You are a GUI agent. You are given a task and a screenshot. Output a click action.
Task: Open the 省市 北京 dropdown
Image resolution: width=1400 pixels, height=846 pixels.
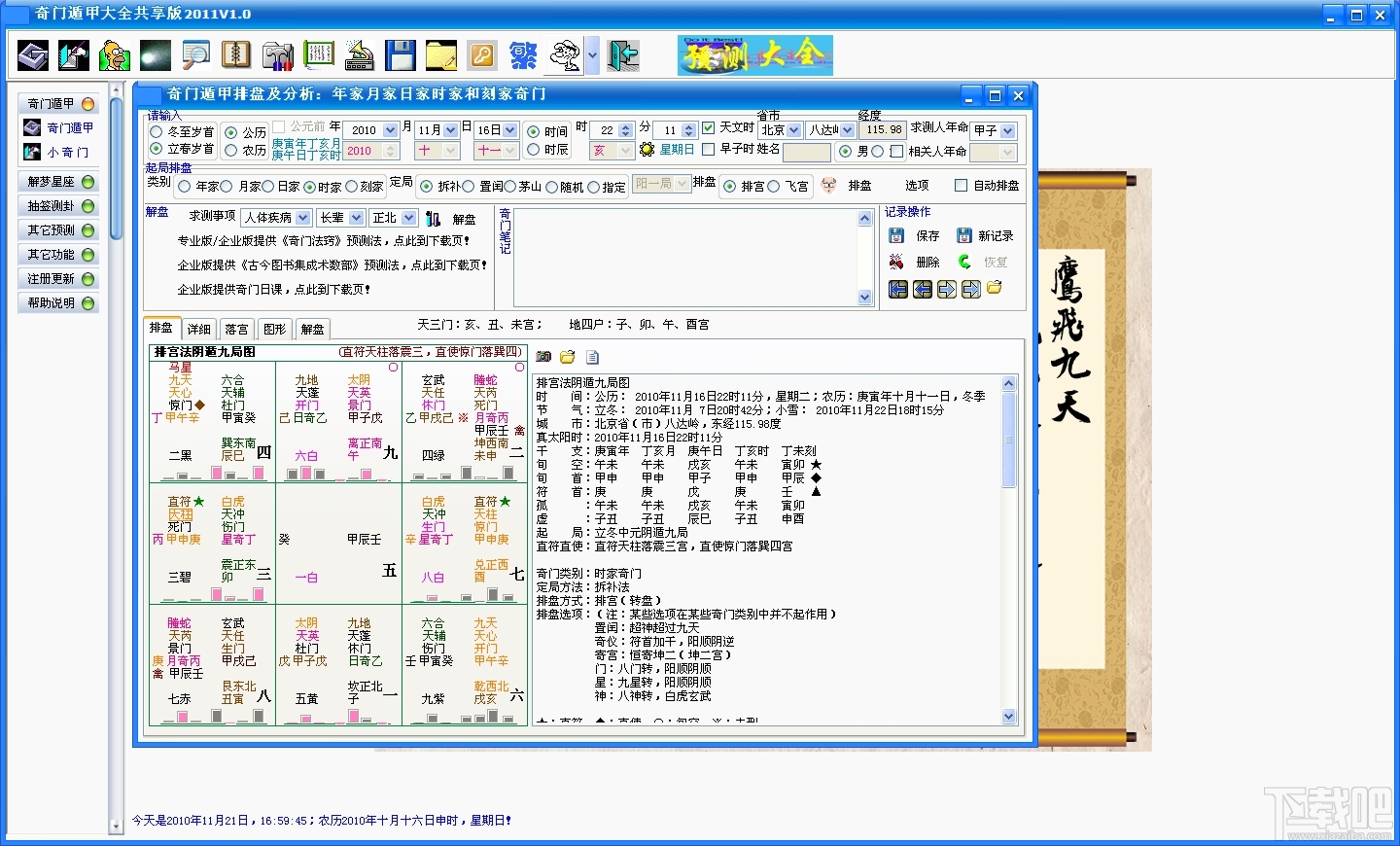click(x=794, y=130)
